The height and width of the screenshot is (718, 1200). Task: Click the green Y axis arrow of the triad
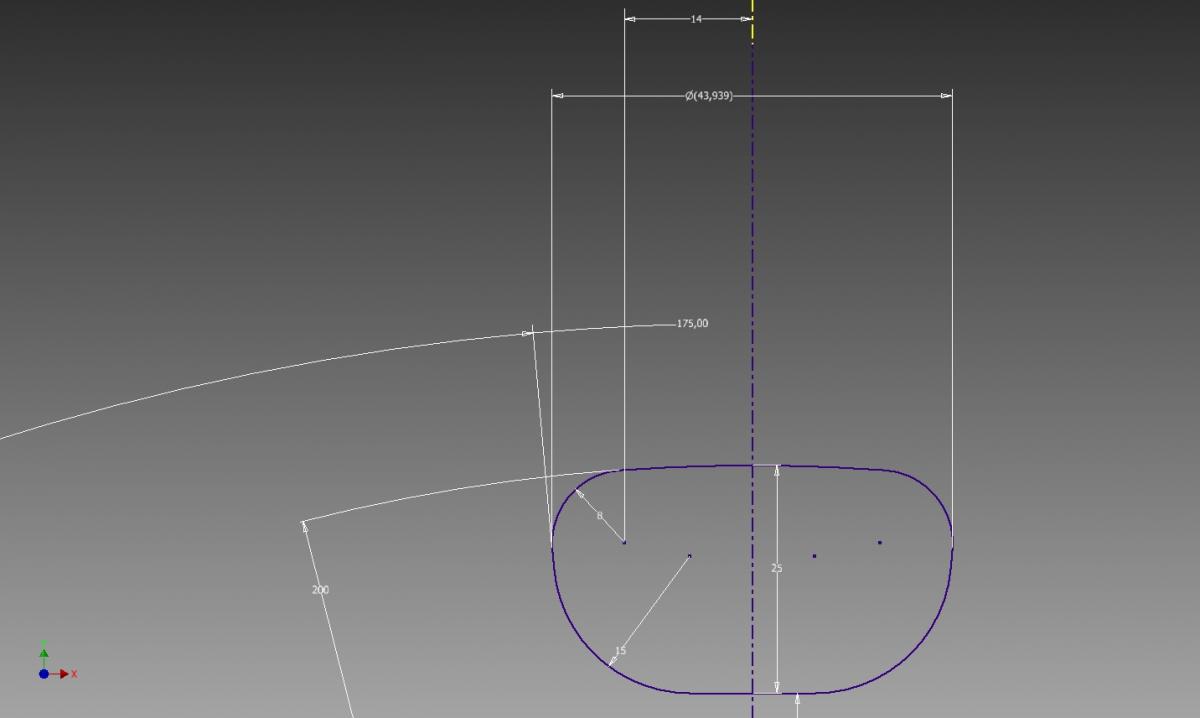pos(44,654)
